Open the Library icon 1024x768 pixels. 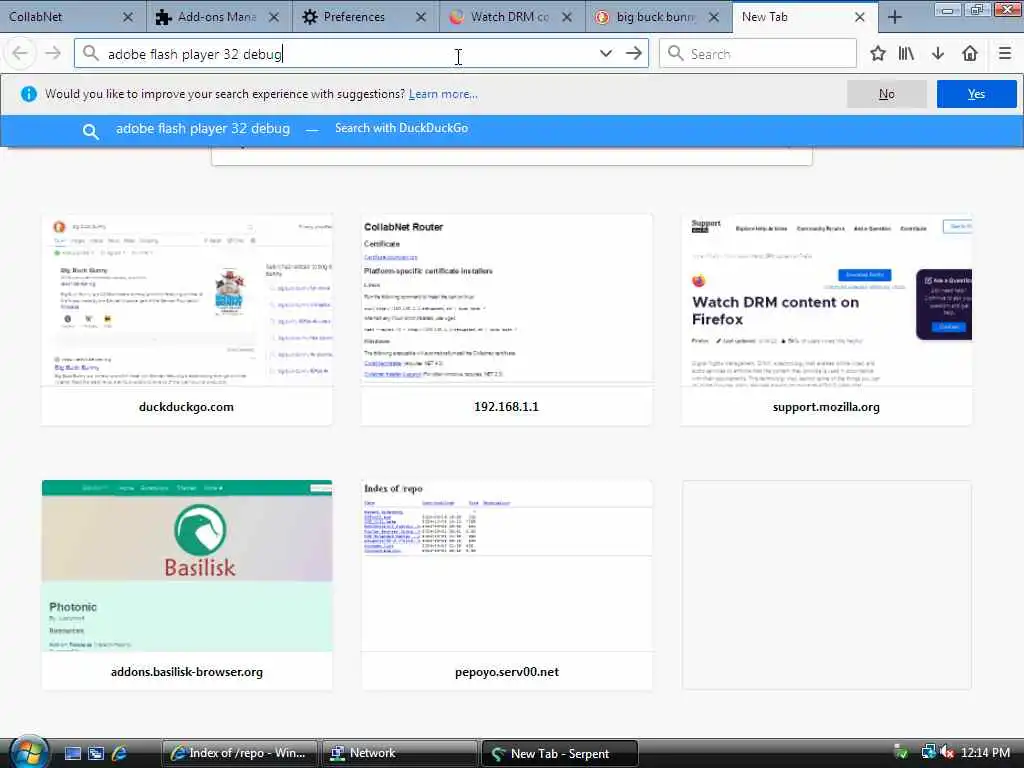pyautogui.click(x=906, y=54)
